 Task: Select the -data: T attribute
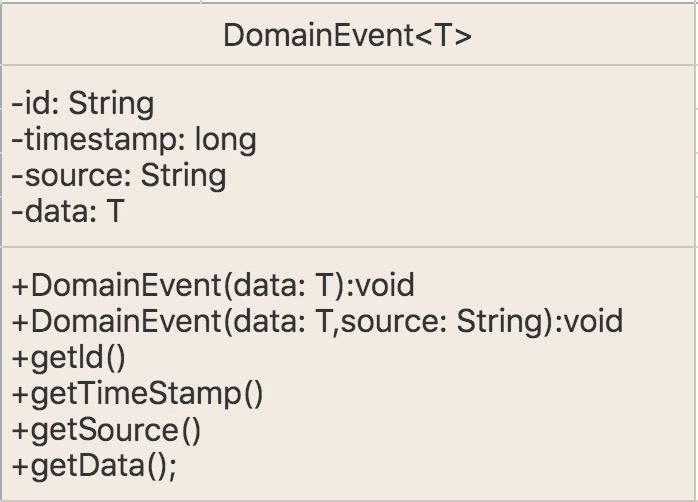68,211
